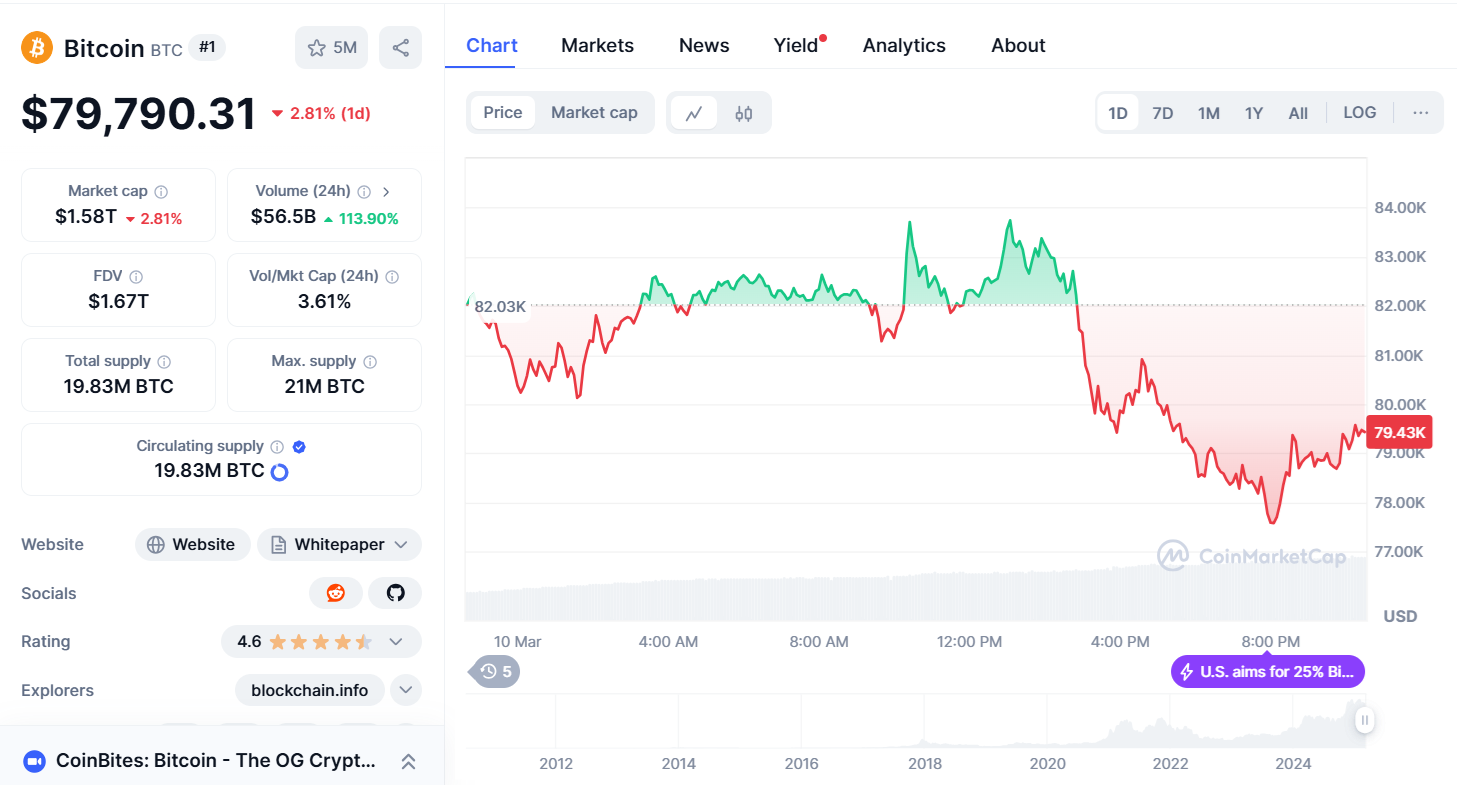Open the Markets tab
Screen dimensions: 1457x785
pos(597,46)
